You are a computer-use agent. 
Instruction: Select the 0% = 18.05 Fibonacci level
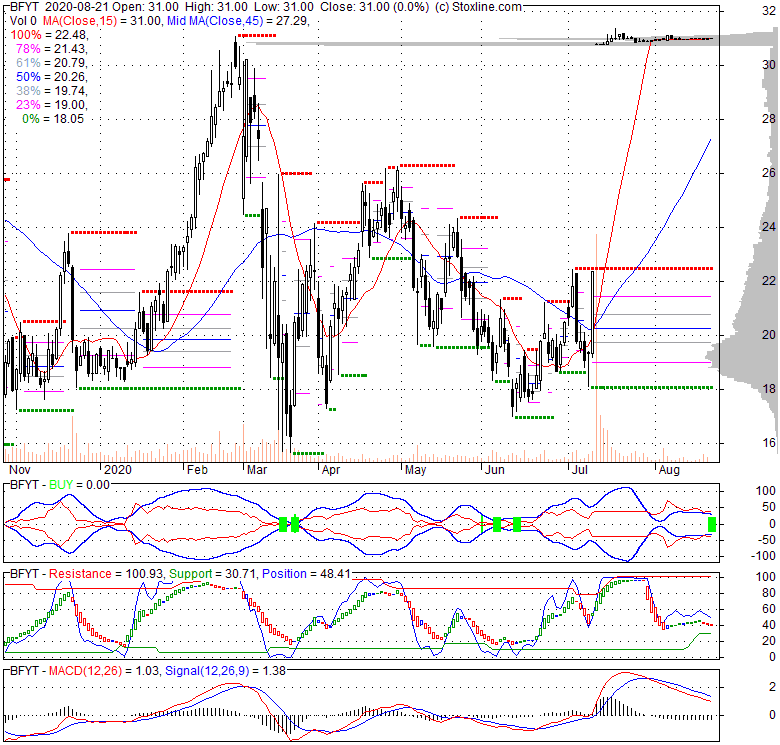point(53,119)
